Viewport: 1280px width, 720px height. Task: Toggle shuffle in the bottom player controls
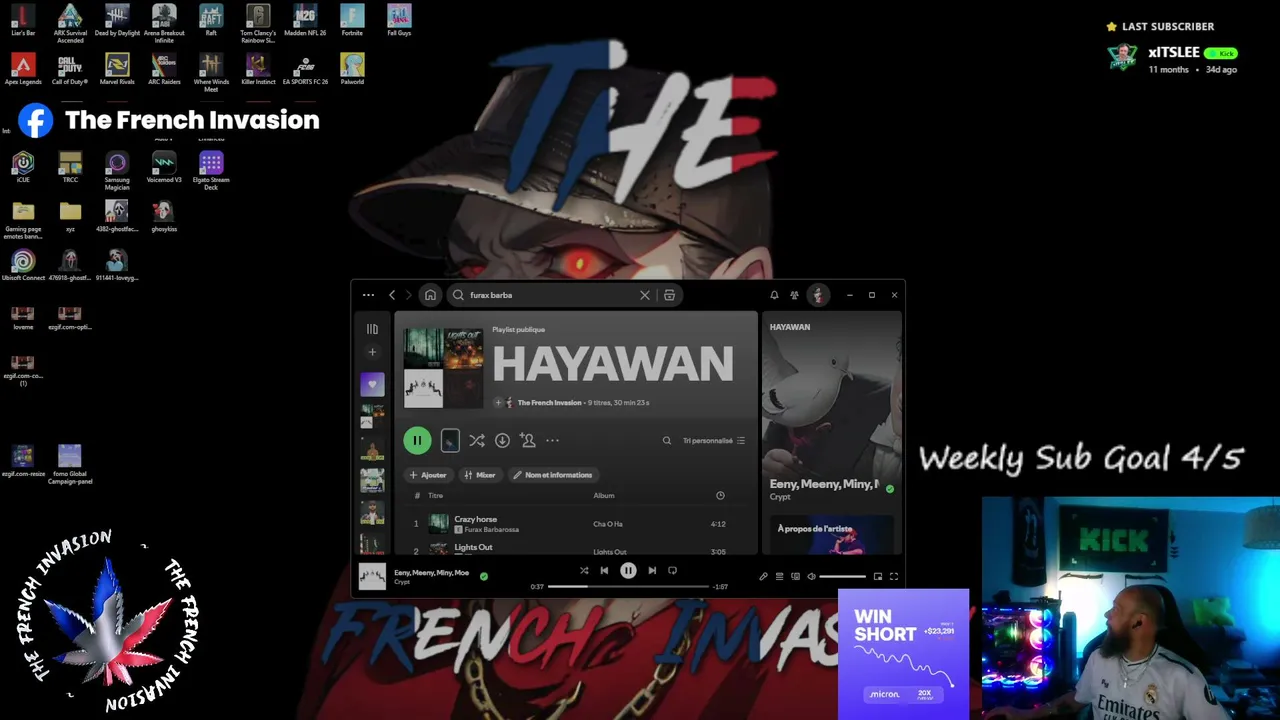[x=584, y=571]
